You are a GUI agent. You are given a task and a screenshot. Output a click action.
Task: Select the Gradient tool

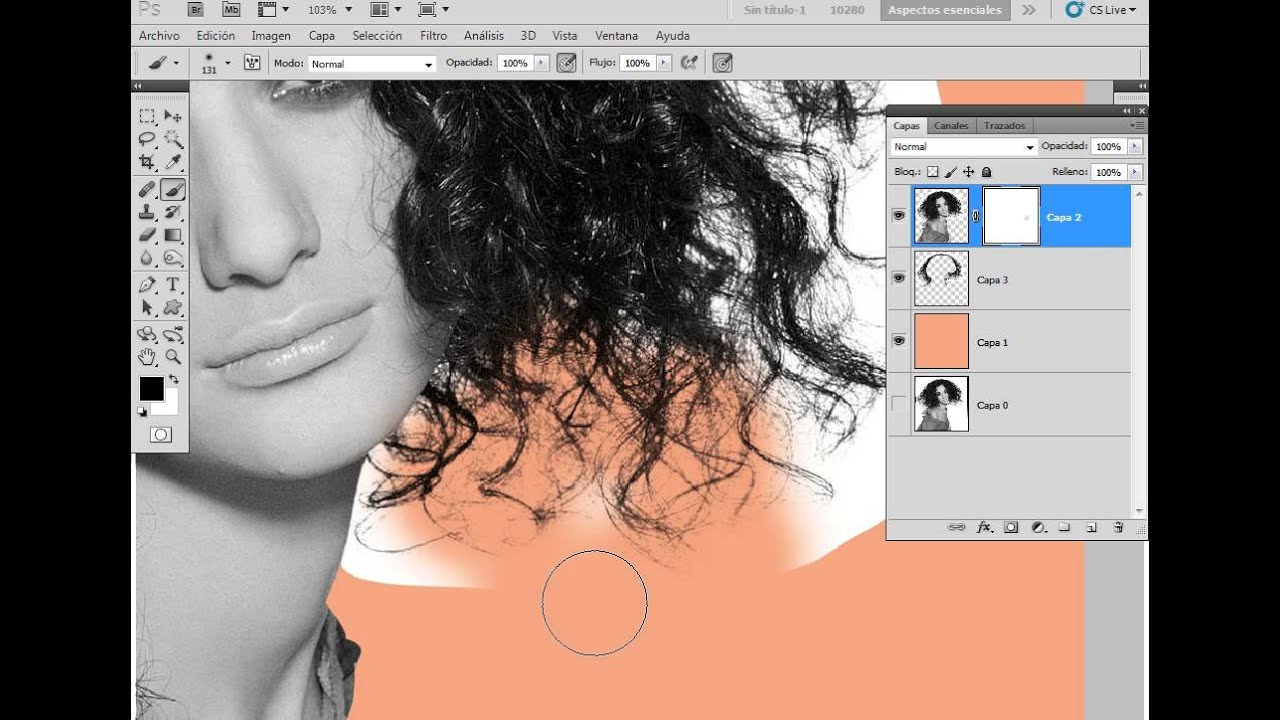coord(173,235)
